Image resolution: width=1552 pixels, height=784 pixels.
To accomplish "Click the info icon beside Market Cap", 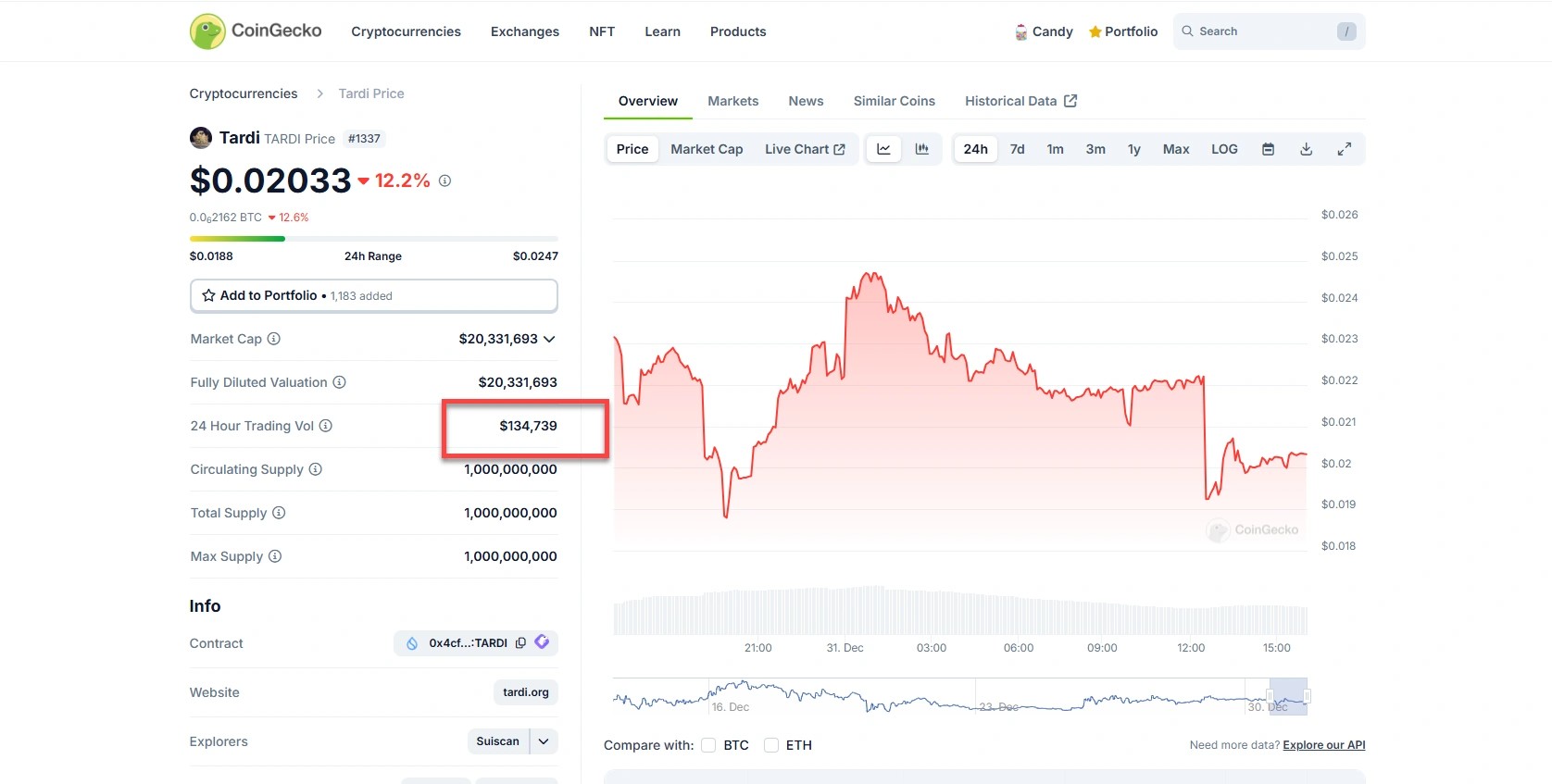I will [274, 339].
